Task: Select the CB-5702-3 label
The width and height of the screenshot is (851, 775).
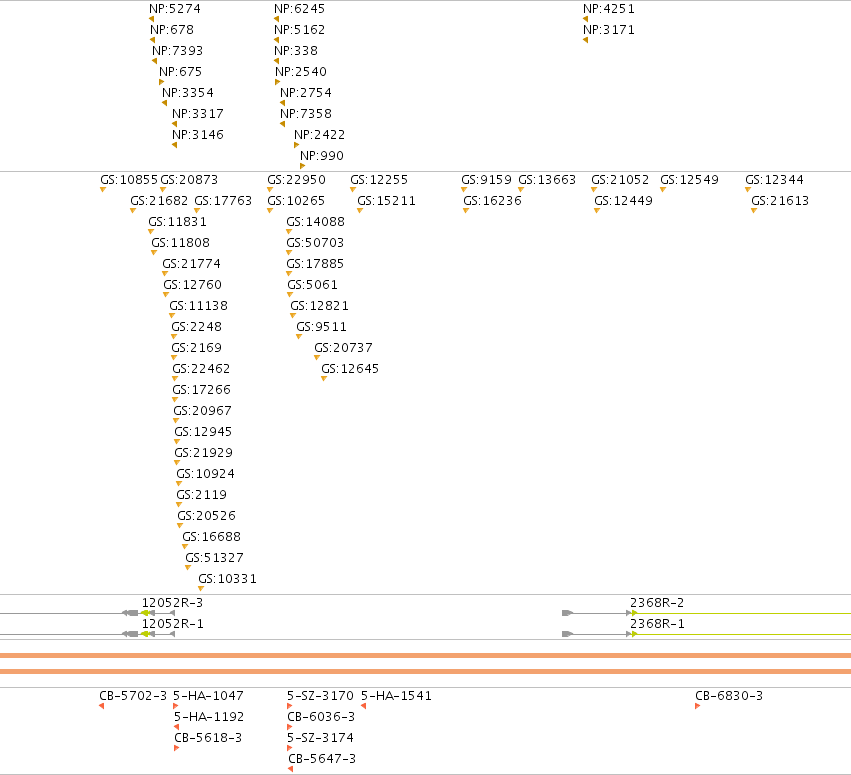Action: pos(133,696)
